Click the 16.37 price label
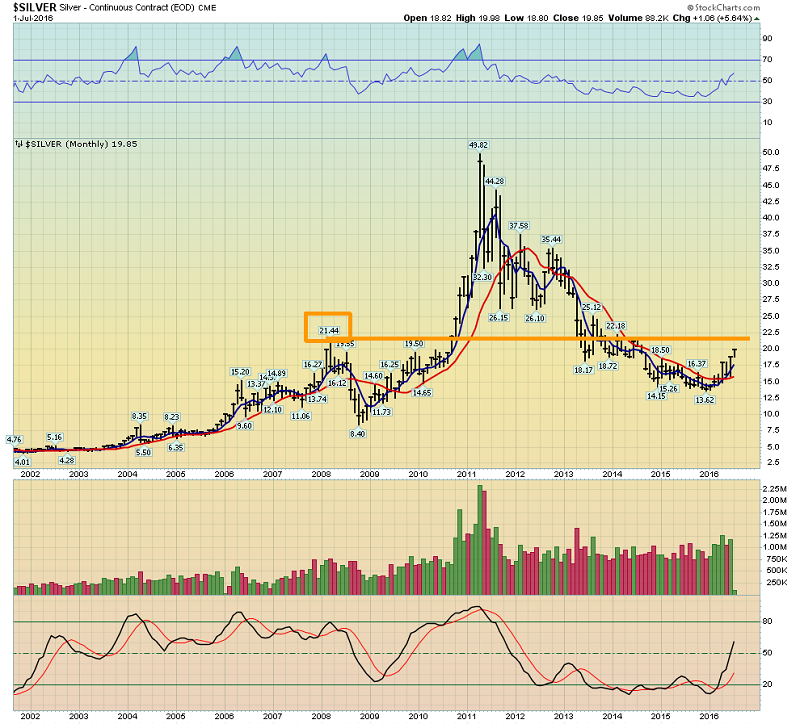 click(x=696, y=364)
